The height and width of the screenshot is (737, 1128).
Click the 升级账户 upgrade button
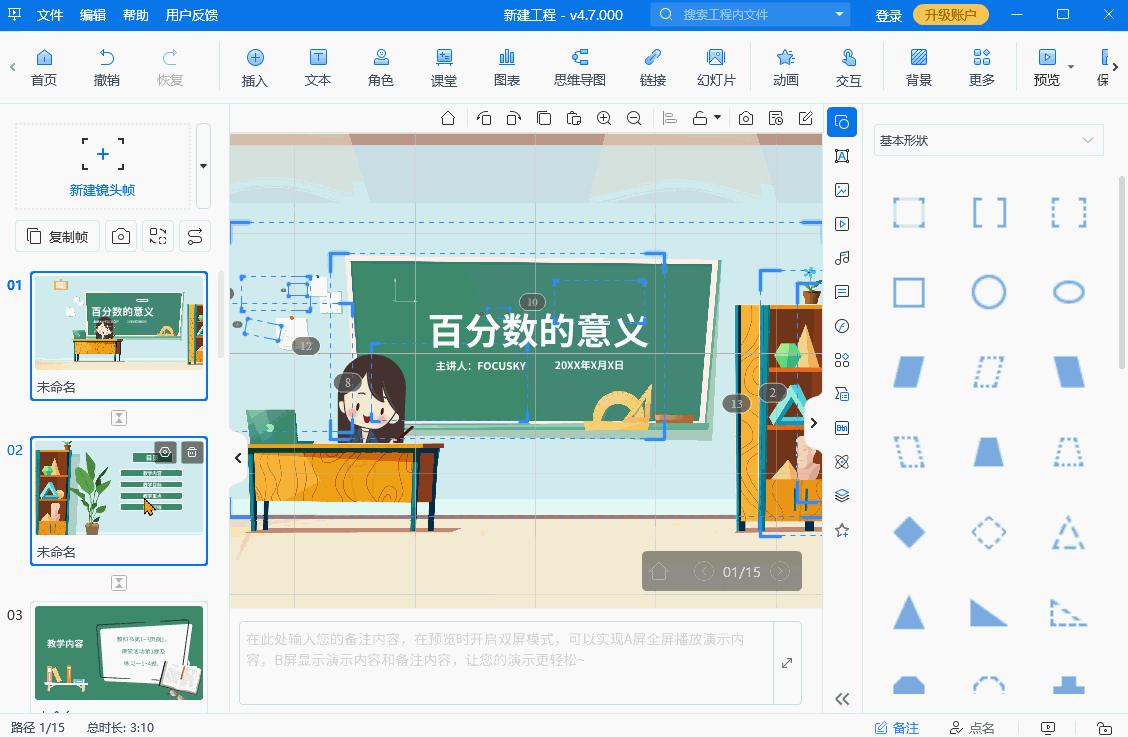coord(950,14)
